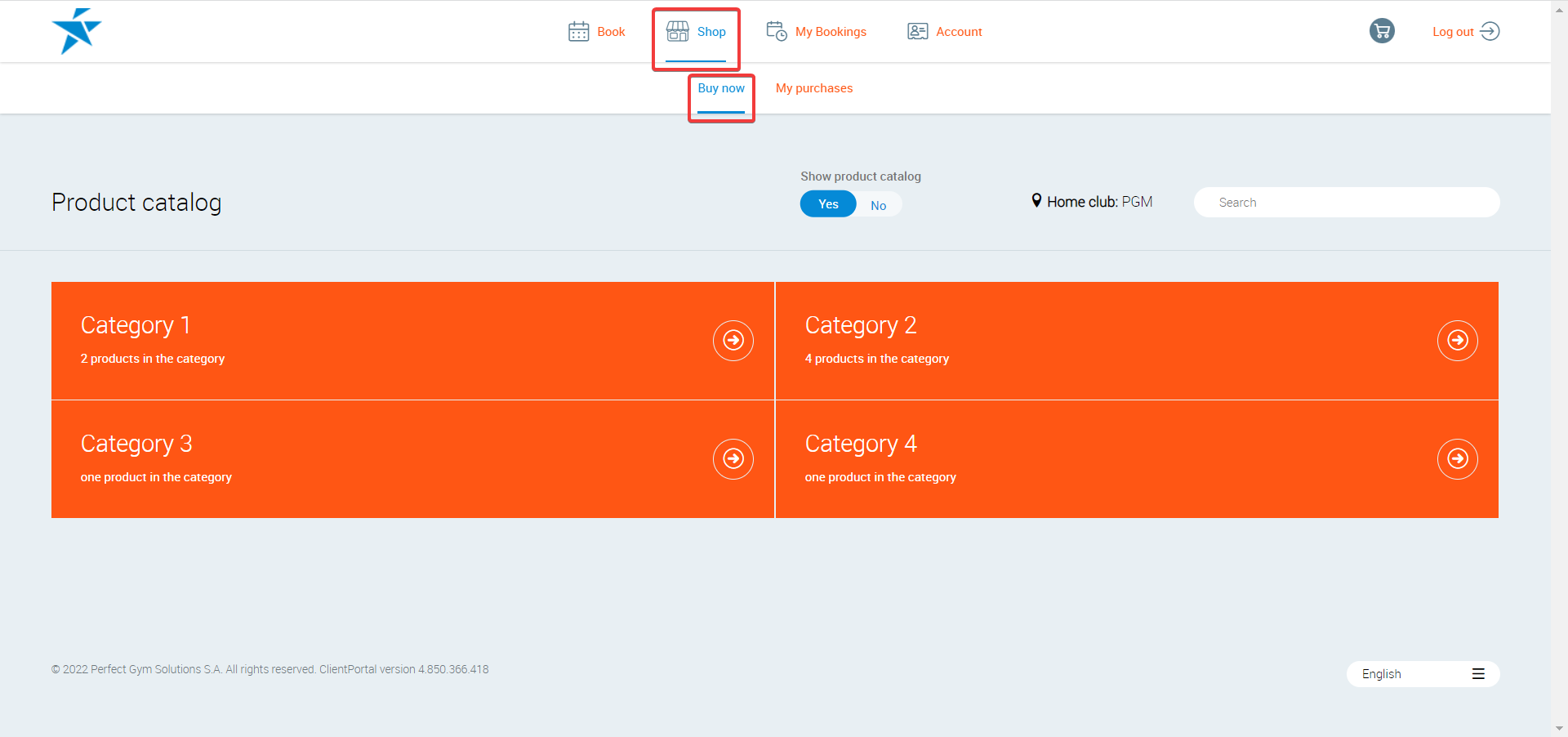
Task: Set Show product catalog to No
Action: click(x=878, y=205)
